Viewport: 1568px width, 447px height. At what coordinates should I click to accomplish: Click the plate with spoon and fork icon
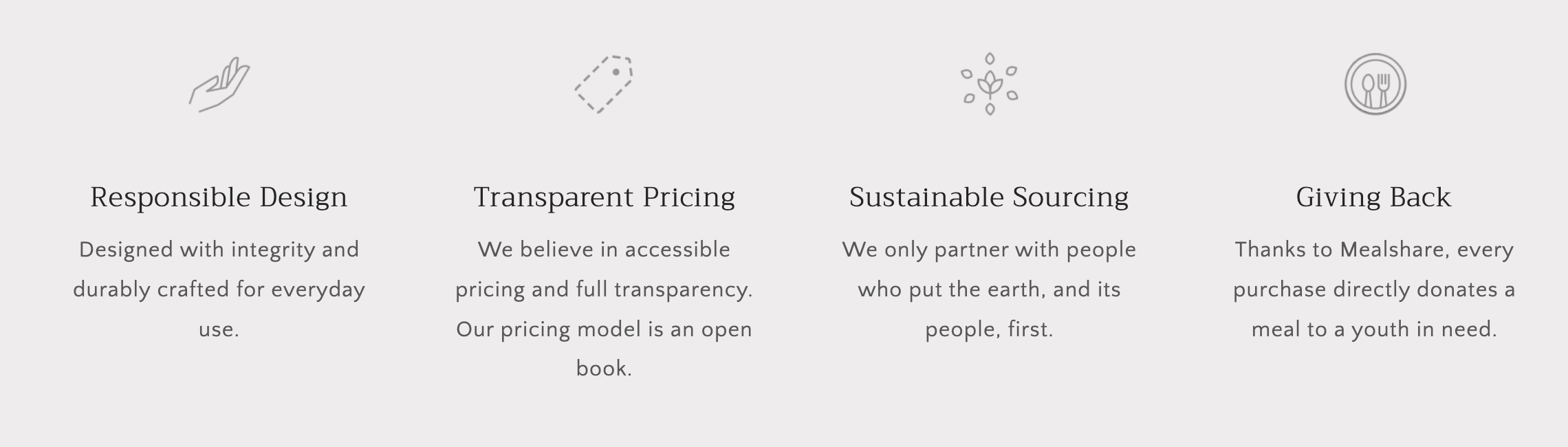pyautogui.click(x=1375, y=85)
